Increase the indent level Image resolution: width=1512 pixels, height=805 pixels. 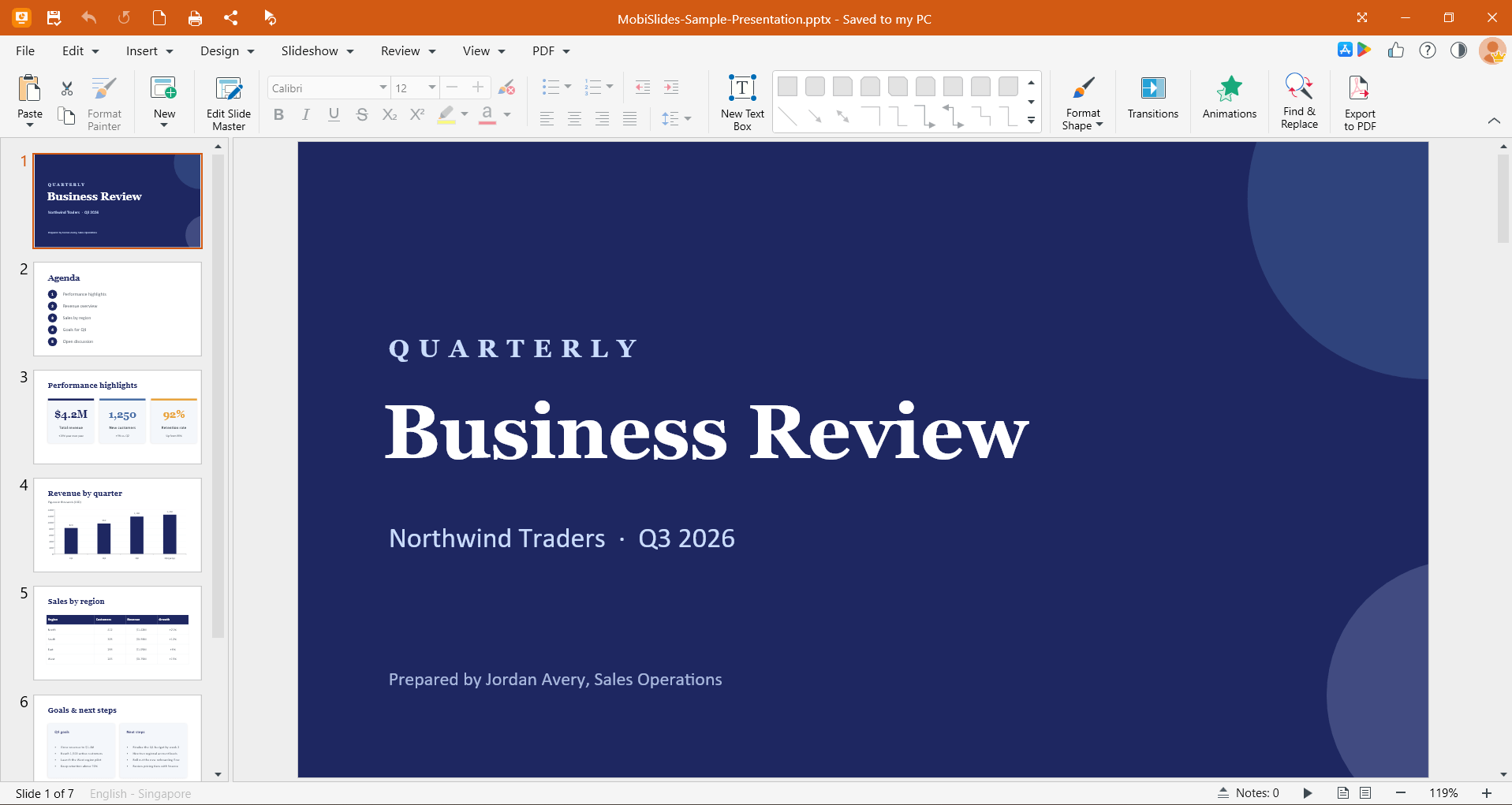tap(671, 88)
